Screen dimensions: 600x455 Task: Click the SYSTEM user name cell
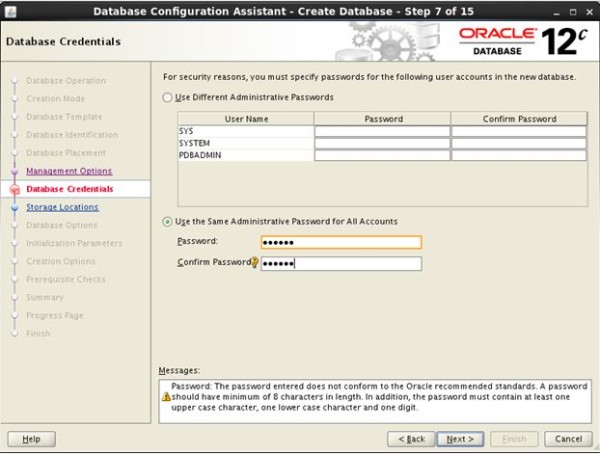click(246, 144)
